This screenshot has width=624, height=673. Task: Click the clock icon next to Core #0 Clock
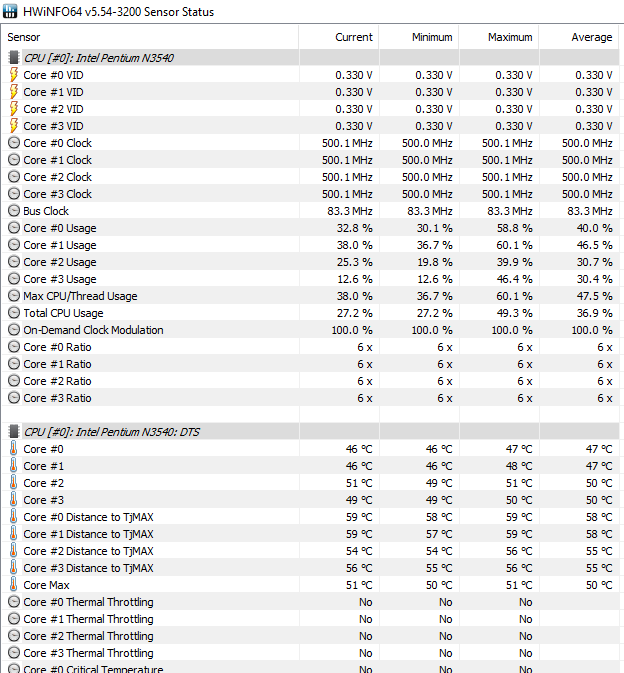tap(14, 143)
